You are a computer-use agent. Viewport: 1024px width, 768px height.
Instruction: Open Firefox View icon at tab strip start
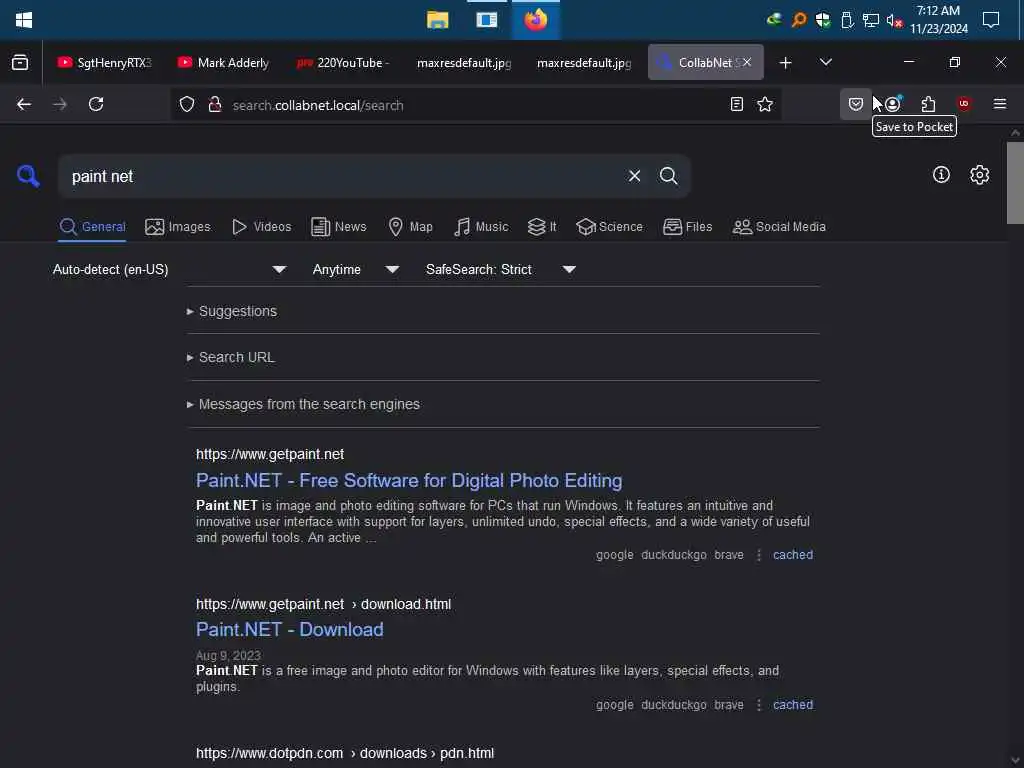[20, 63]
